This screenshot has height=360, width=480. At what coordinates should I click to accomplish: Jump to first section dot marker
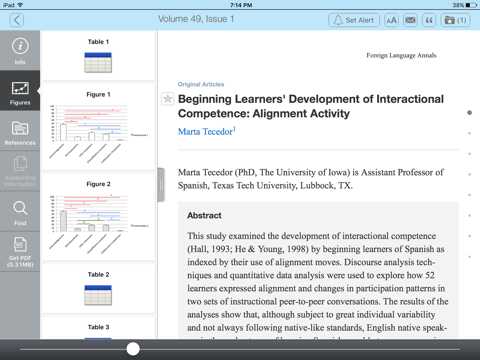(x=469, y=113)
